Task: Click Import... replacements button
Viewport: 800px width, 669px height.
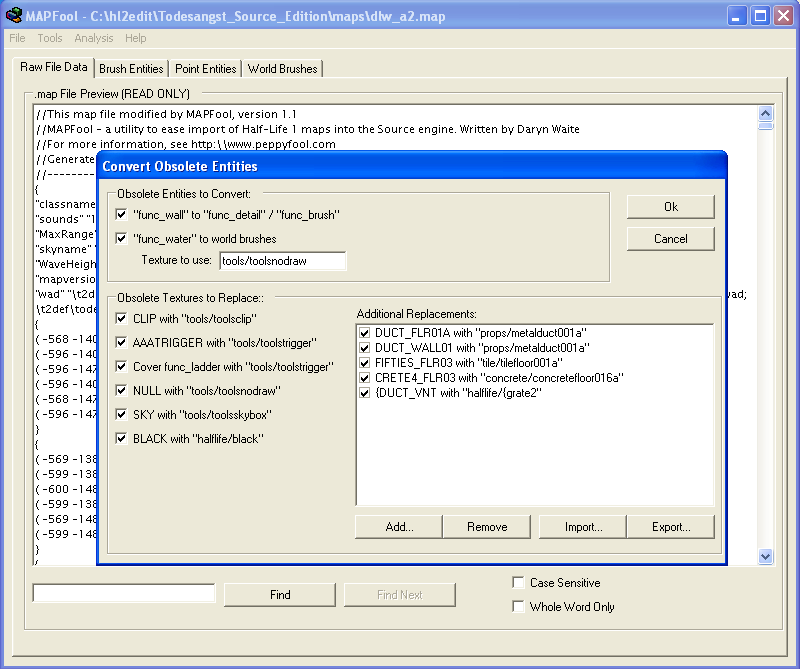Action: pos(583,527)
